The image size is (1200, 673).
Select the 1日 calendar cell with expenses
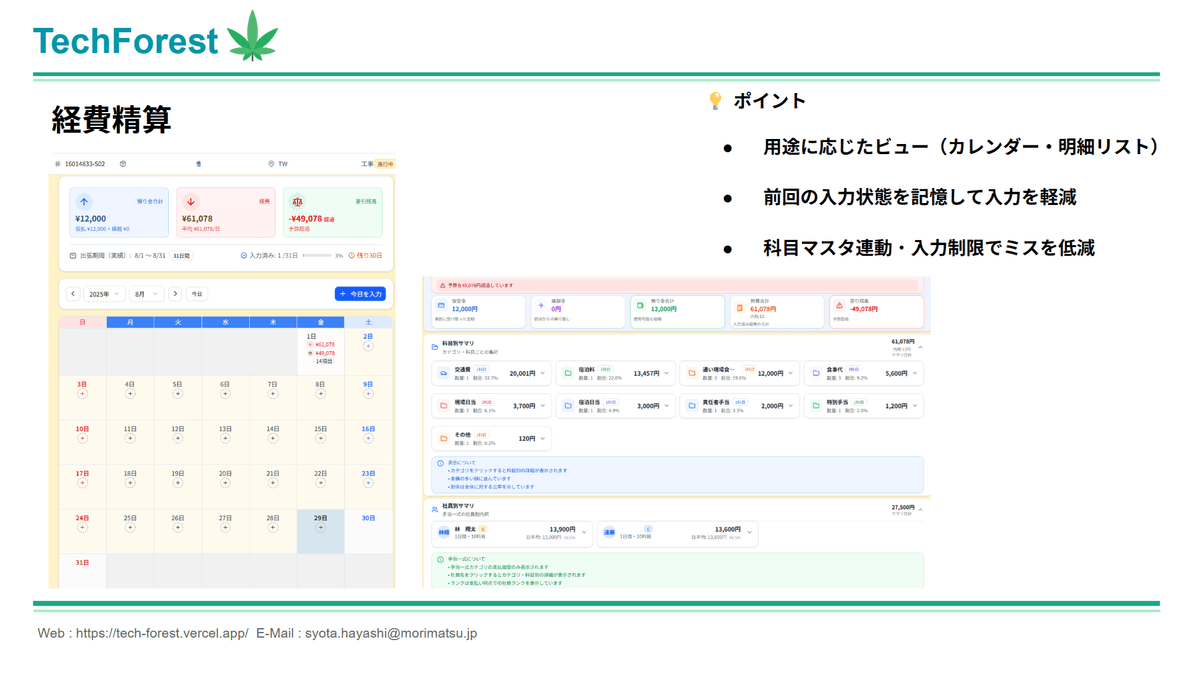320,349
